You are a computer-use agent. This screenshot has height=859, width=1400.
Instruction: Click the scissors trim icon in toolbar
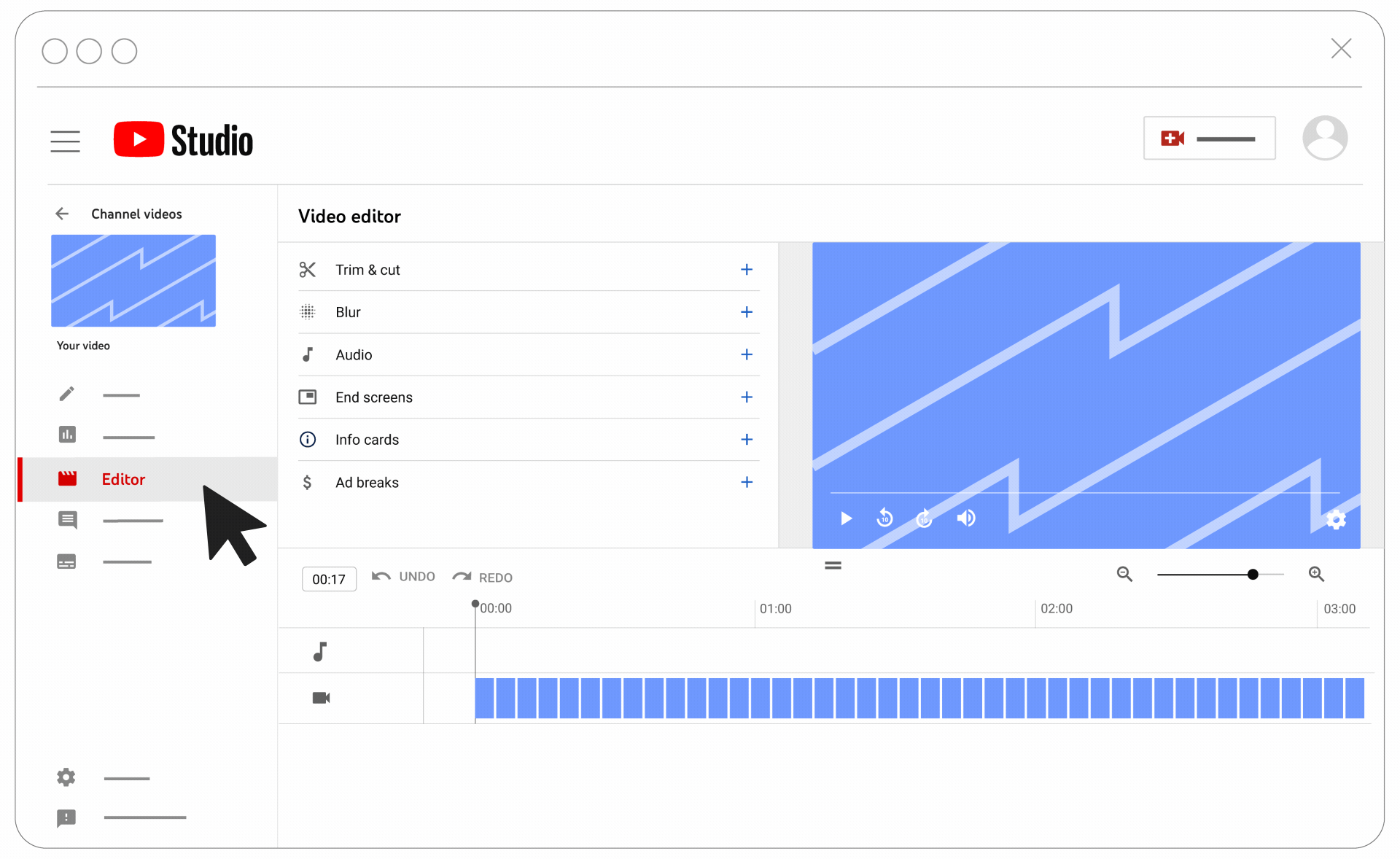tap(308, 269)
